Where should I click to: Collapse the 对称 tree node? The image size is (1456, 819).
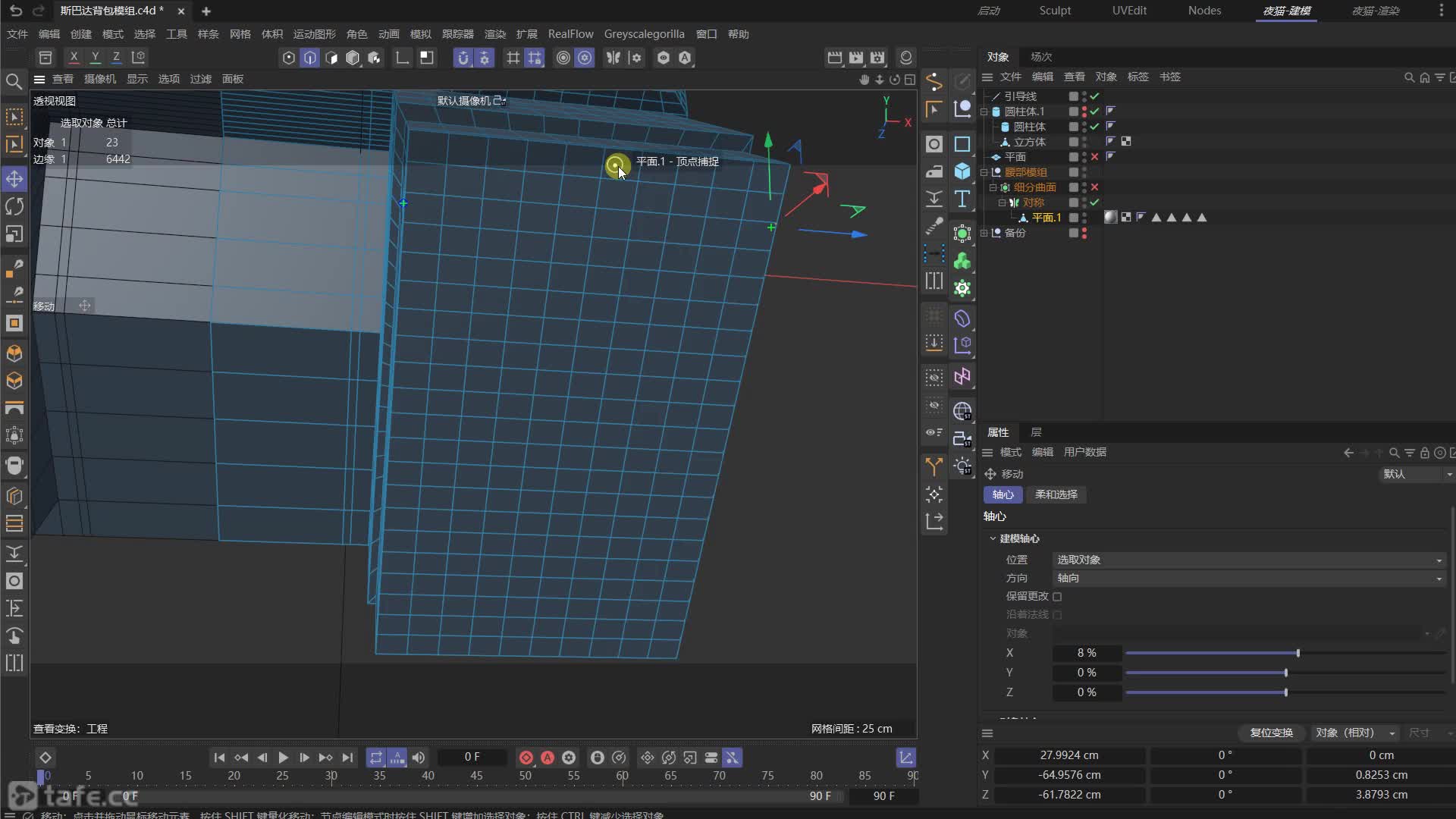1001,202
